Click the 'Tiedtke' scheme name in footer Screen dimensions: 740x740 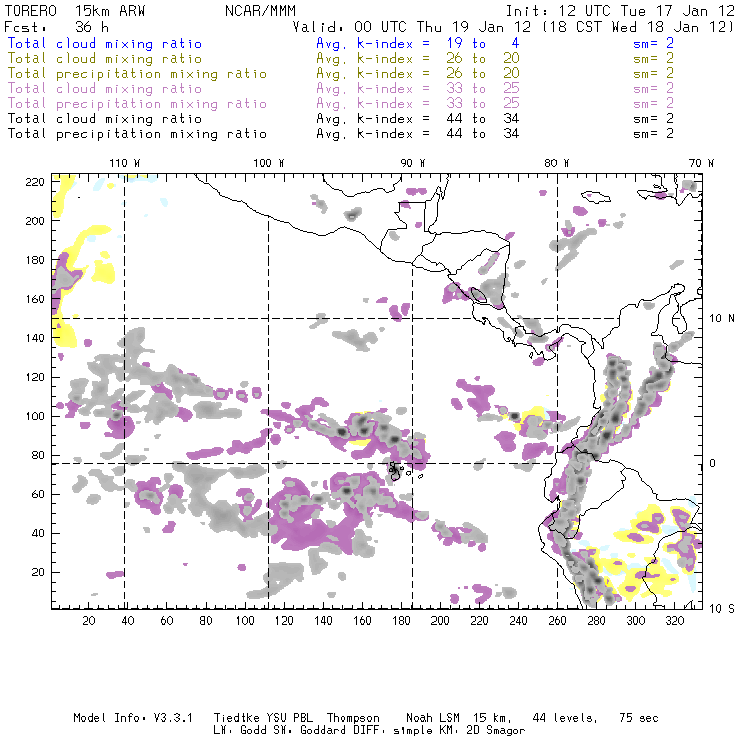(237, 718)
